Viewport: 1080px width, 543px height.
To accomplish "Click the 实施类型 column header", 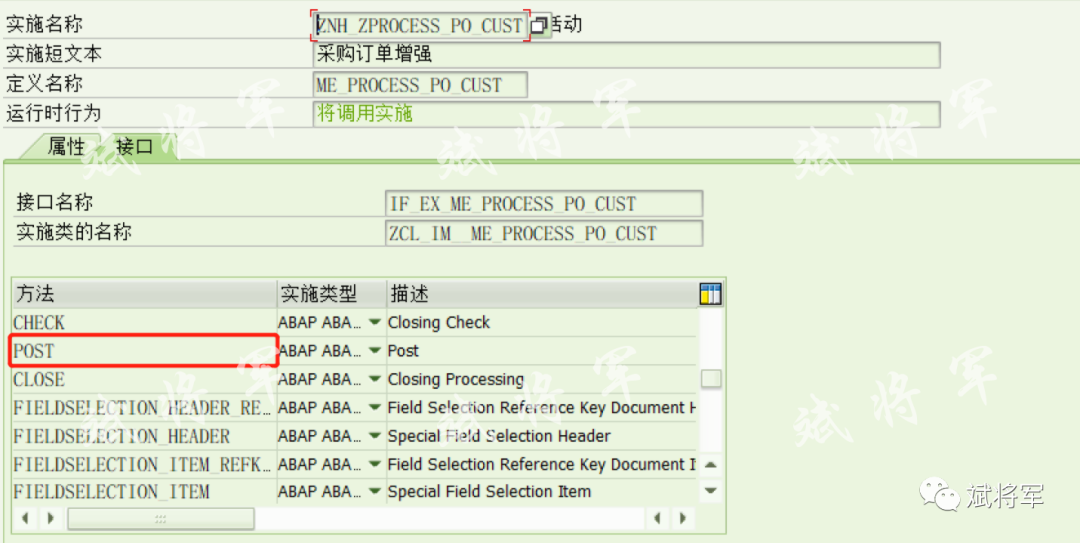I will click(331, 294).
